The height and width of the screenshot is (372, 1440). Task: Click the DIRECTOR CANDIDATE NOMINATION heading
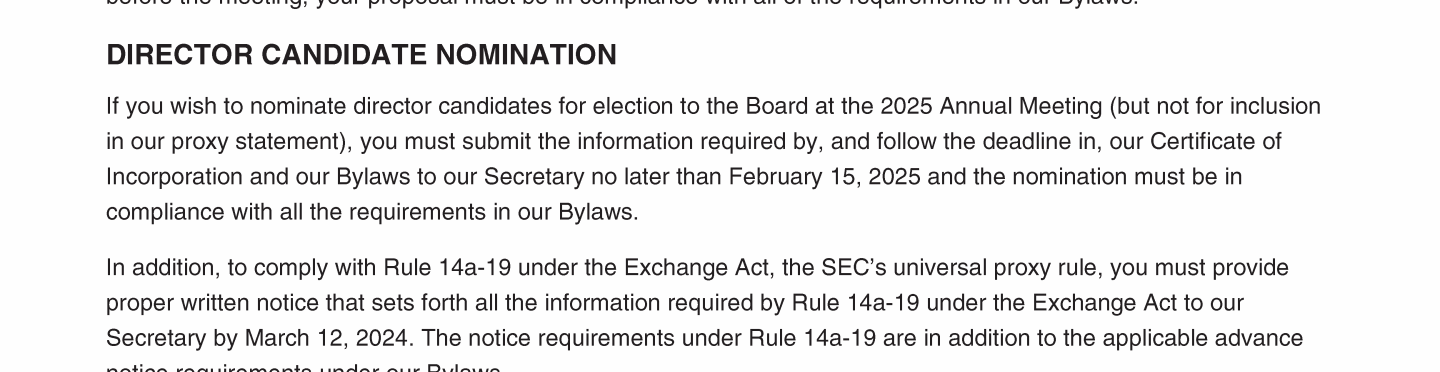pyautogui.click(x=361, y=55)
